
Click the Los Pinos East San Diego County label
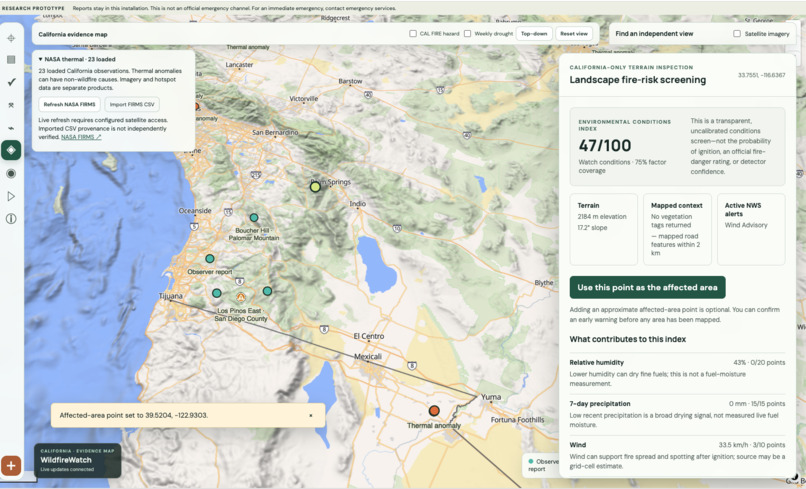coord(240,315)
